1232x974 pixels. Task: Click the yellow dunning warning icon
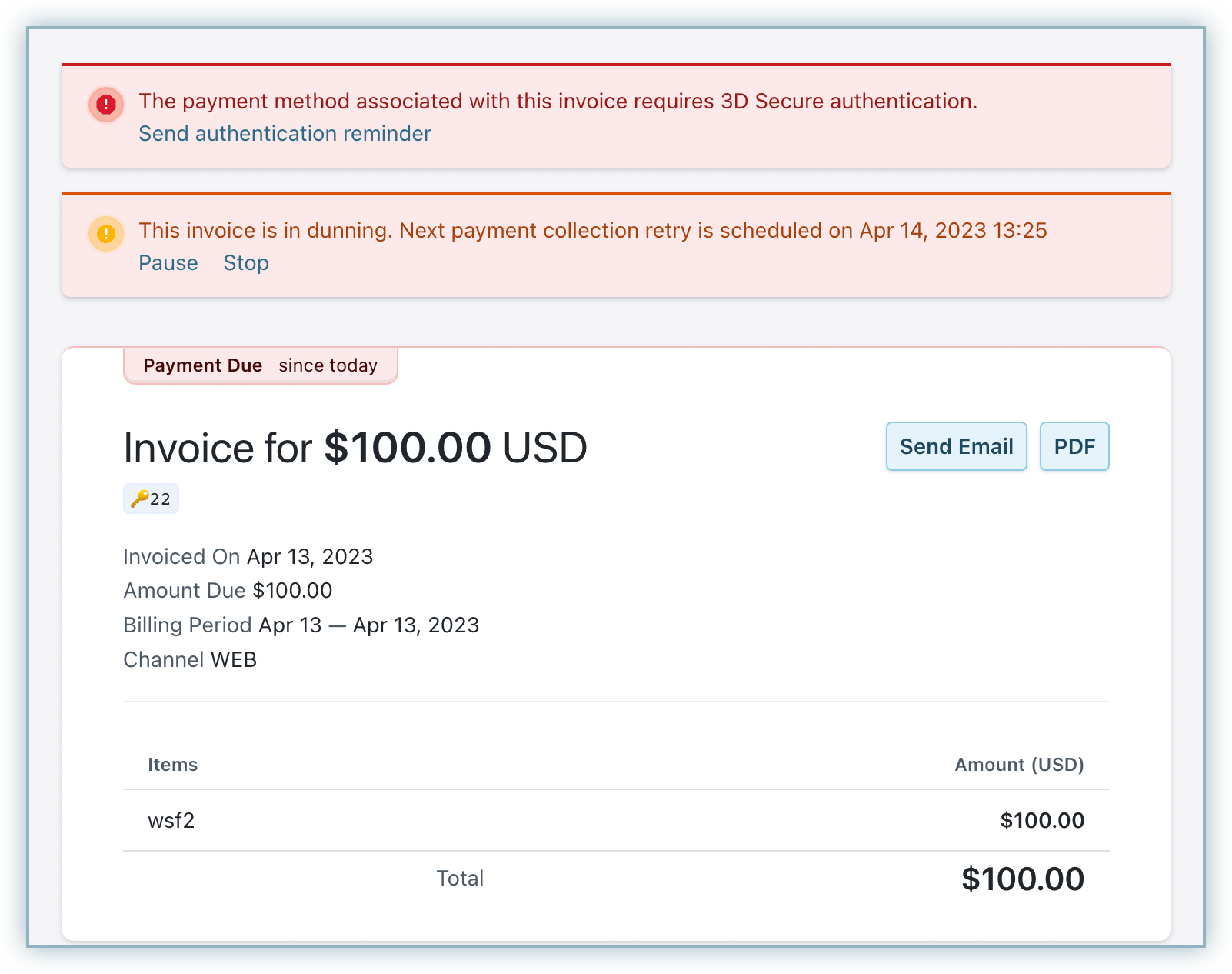pyautogui.click(x=106, y=234)
